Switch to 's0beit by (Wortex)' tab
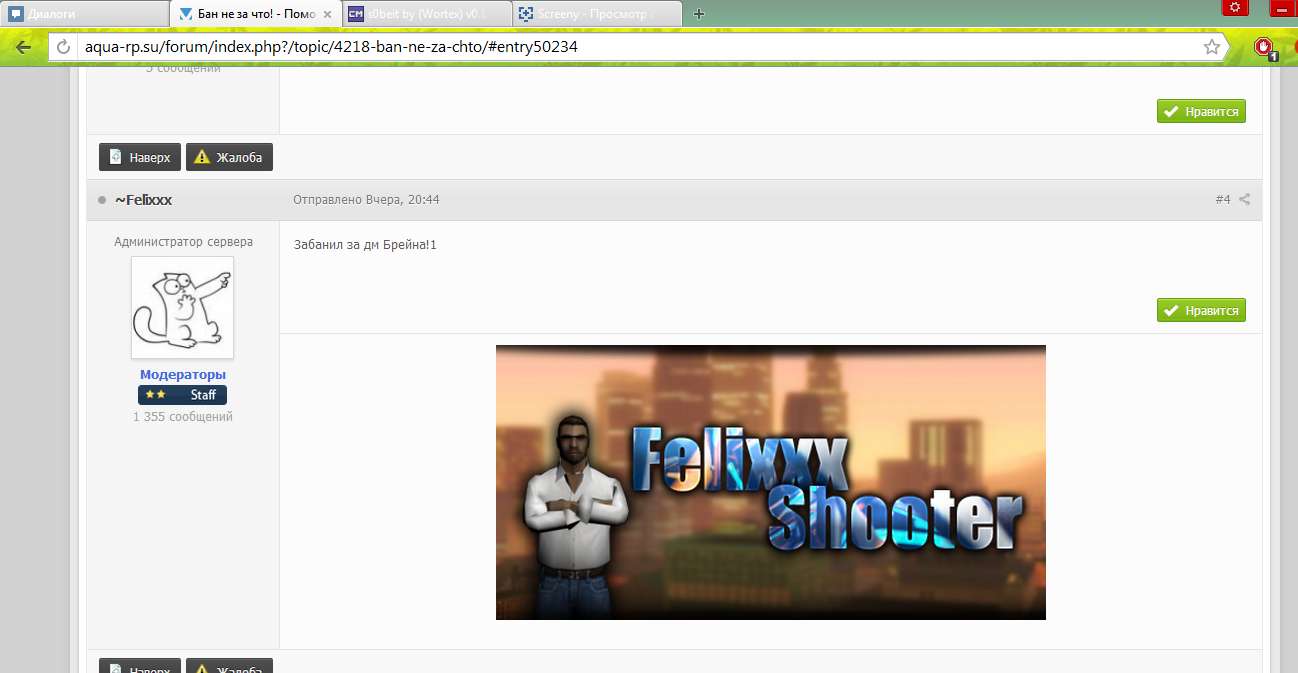This screenshot has height=673, width=1298. (428, 14)
